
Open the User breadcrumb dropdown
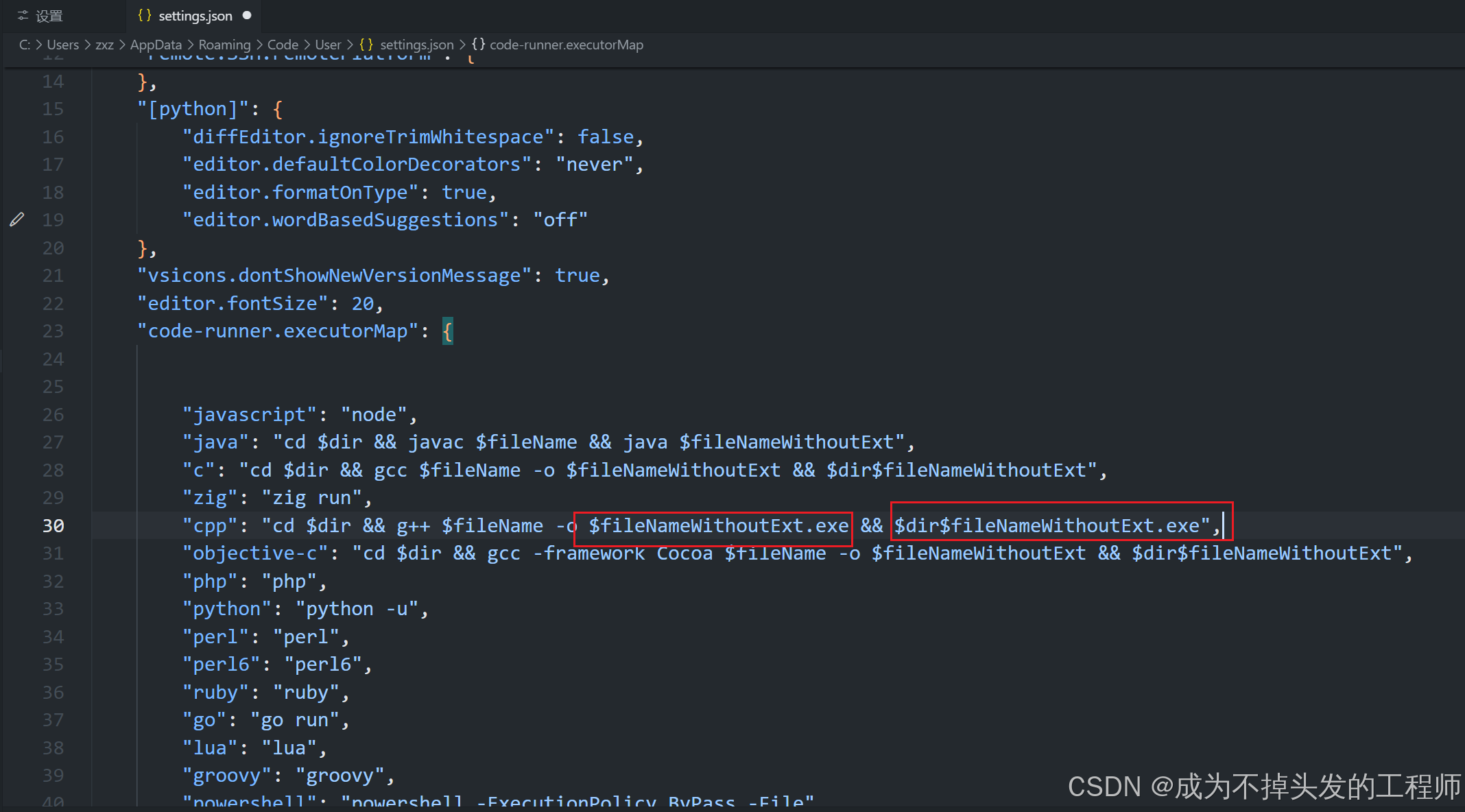pos(328,45)
